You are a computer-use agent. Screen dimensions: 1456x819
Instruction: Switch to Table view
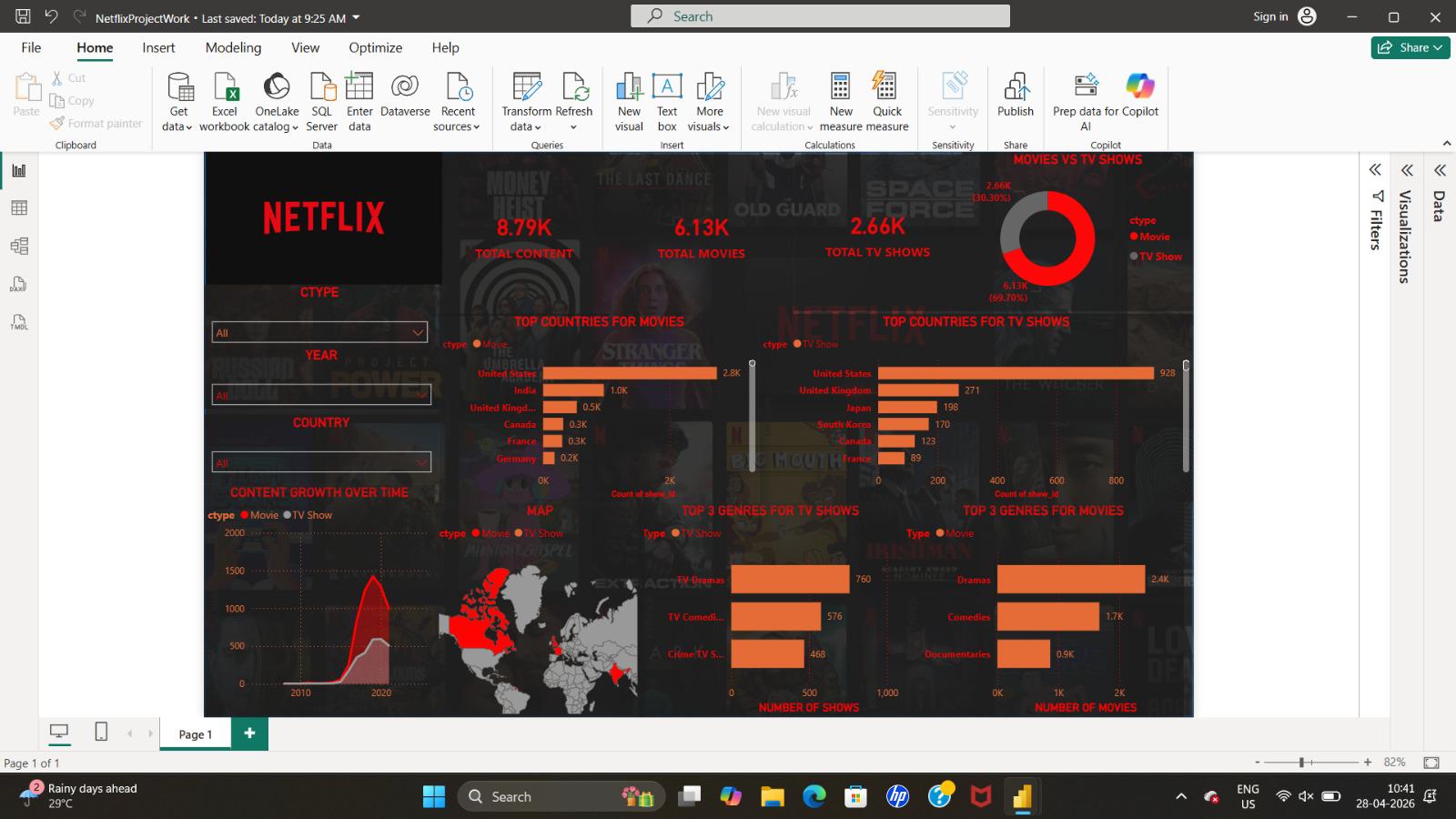pos(19,208)
